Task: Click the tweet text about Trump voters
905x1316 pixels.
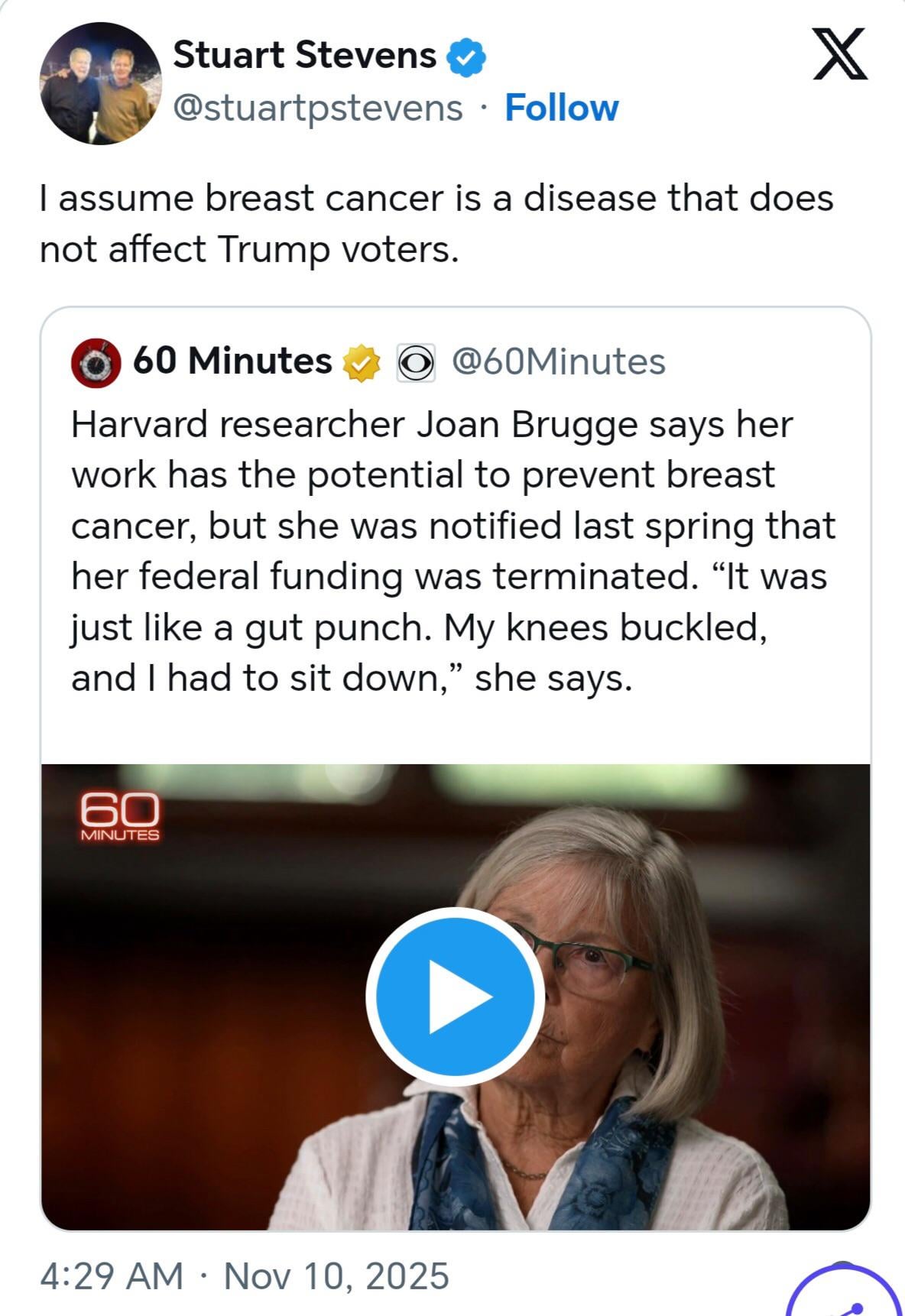Action: [436, 223]
